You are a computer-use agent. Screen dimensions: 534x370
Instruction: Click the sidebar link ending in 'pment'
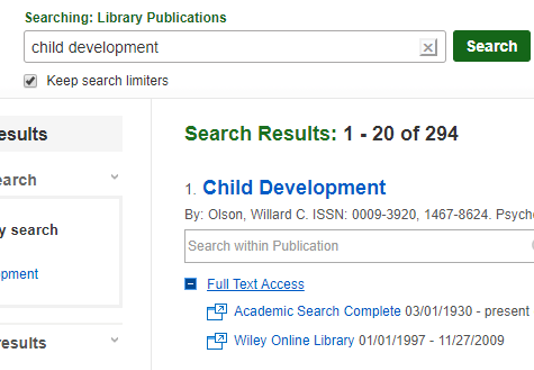tap(19, 274)
